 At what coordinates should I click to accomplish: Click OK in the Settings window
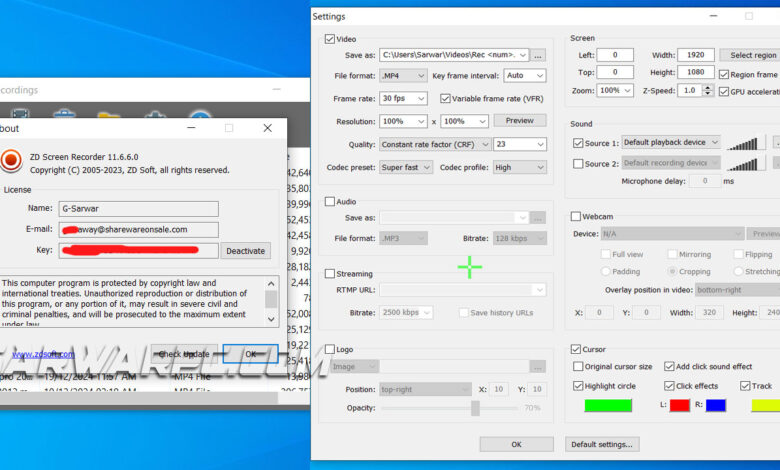click(516, 444)
